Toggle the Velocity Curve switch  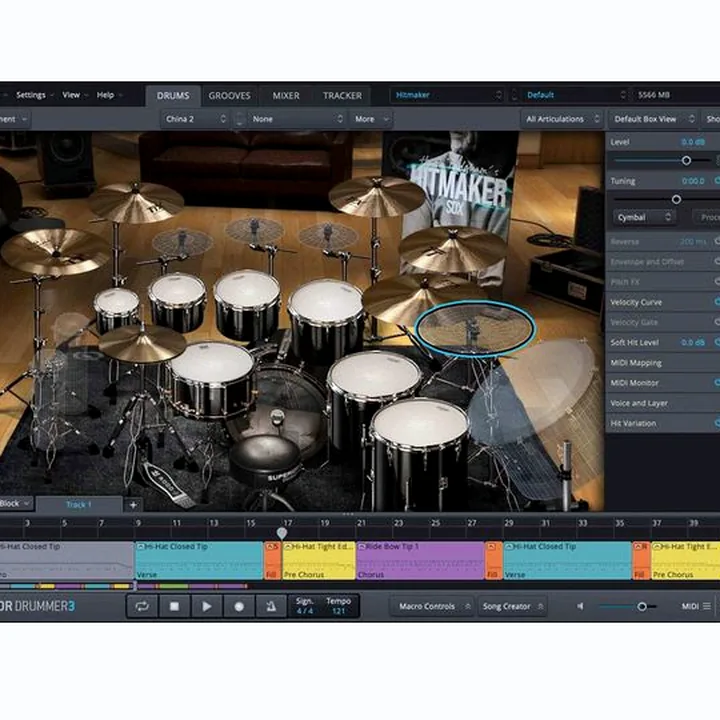[716, 302]
